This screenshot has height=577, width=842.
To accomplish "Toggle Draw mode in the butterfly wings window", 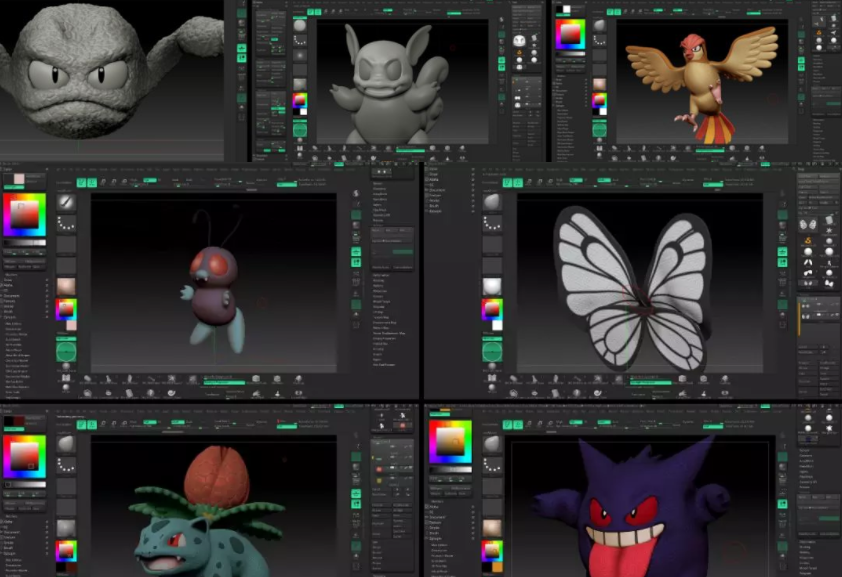I will click(518, 183).
